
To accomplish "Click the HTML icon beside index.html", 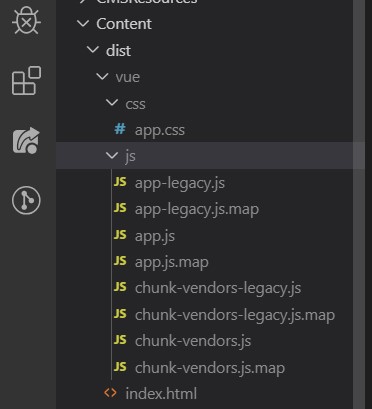I will tap(110, 393).
